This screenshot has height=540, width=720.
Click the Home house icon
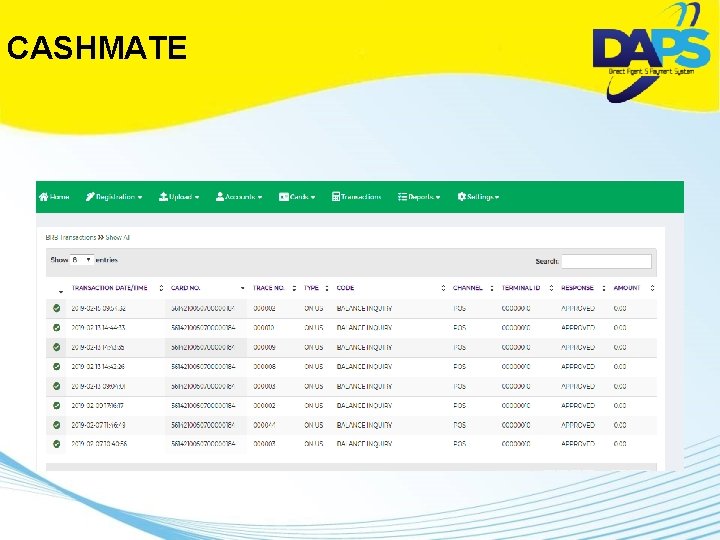pyautogui.click(x=44, y=197)
